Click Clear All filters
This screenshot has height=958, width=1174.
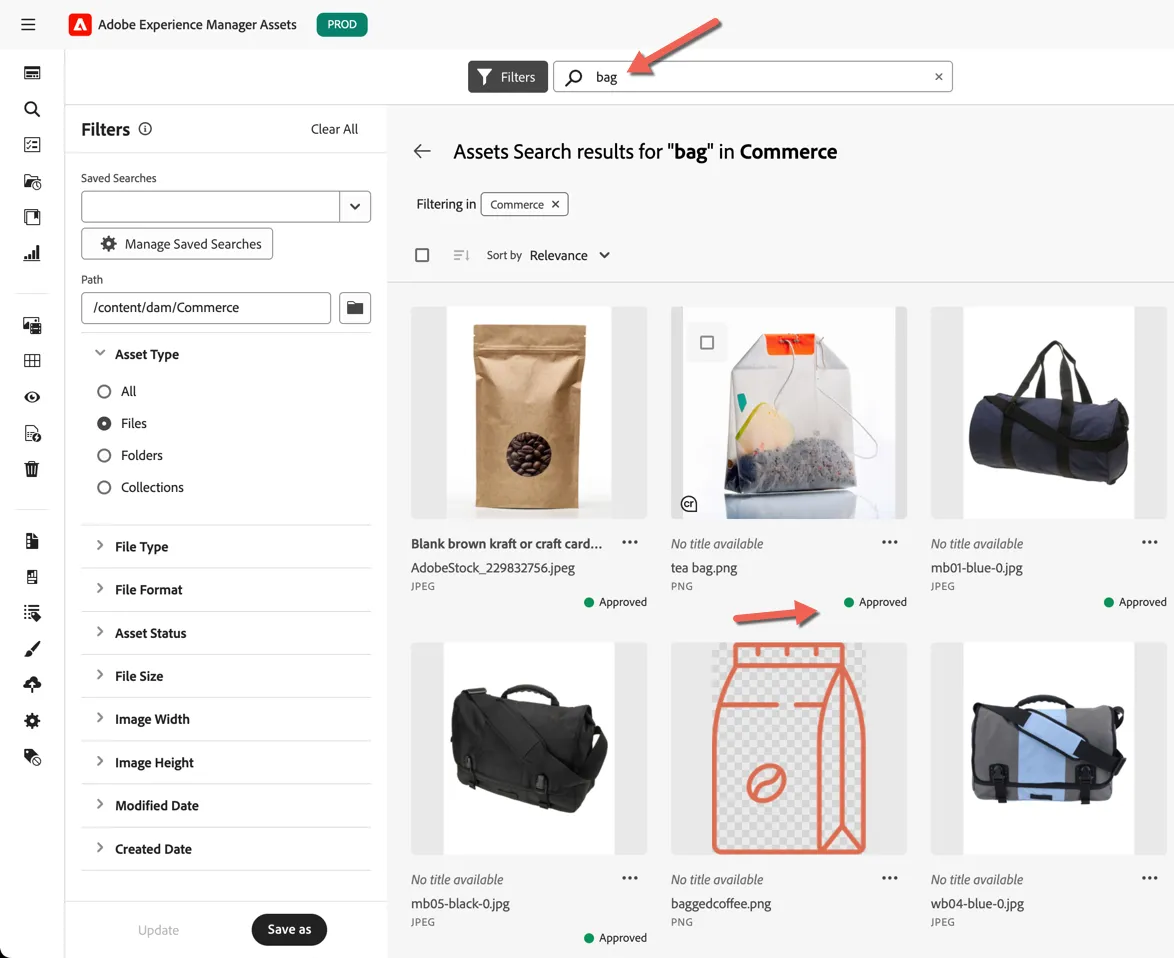[x=334, y=129]
